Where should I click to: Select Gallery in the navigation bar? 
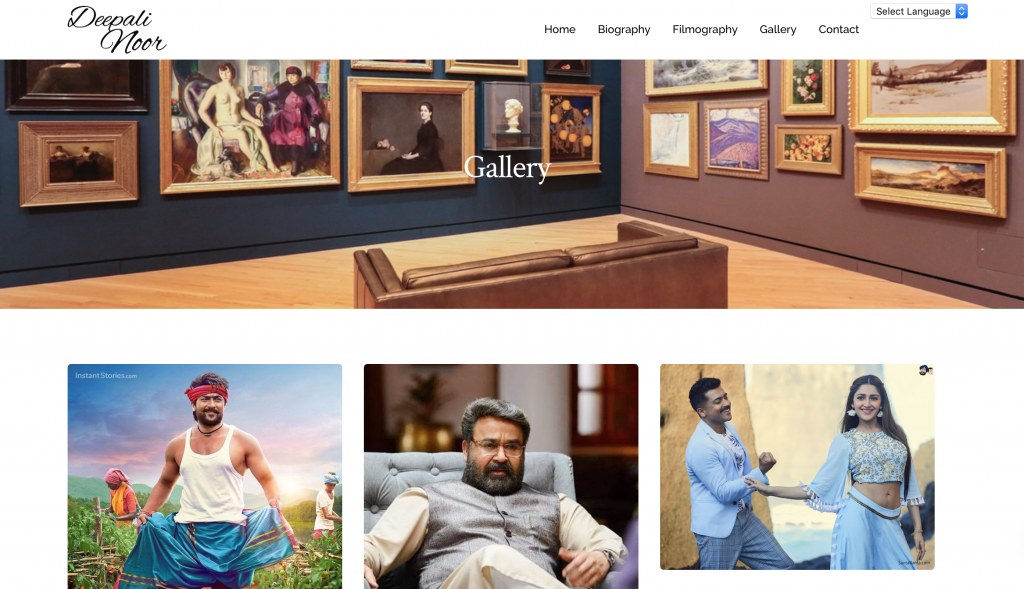click(778, 29)
